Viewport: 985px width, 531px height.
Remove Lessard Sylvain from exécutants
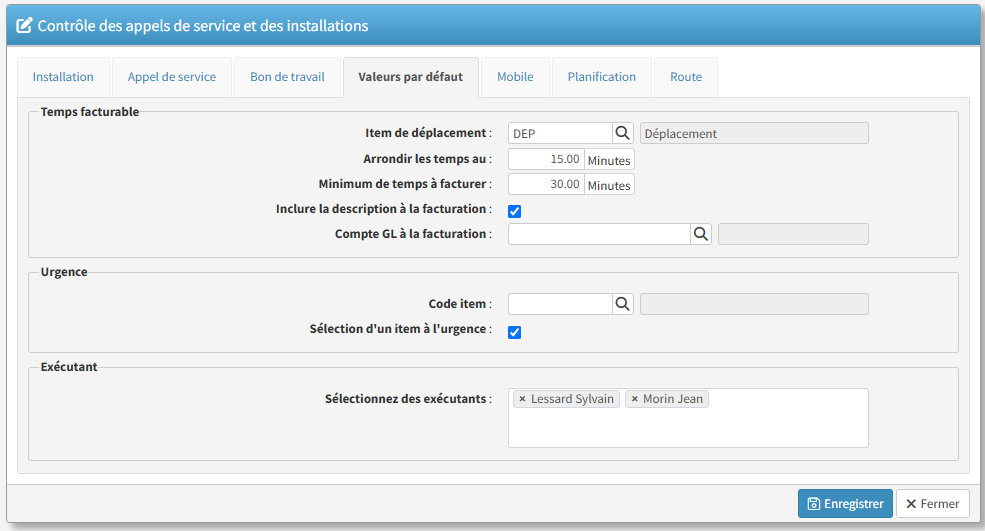[x=522, y=399]
